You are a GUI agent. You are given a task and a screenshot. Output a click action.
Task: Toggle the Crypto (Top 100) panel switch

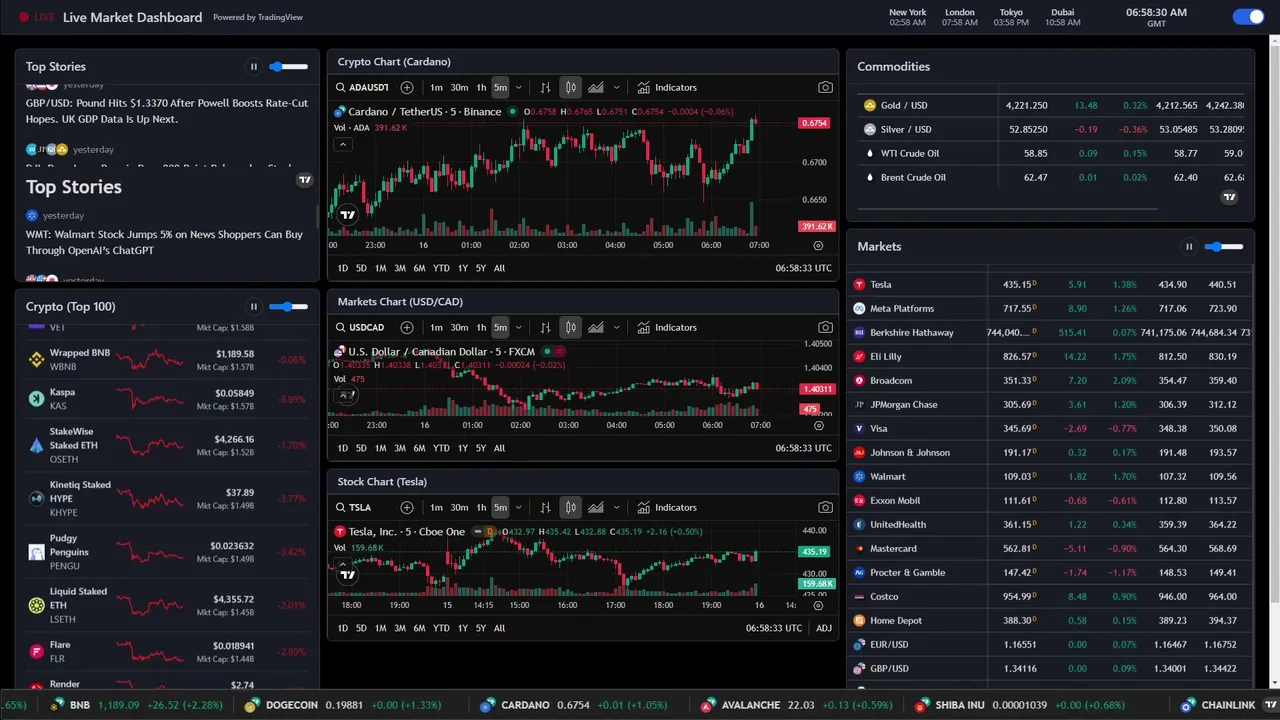pos(288,307)
